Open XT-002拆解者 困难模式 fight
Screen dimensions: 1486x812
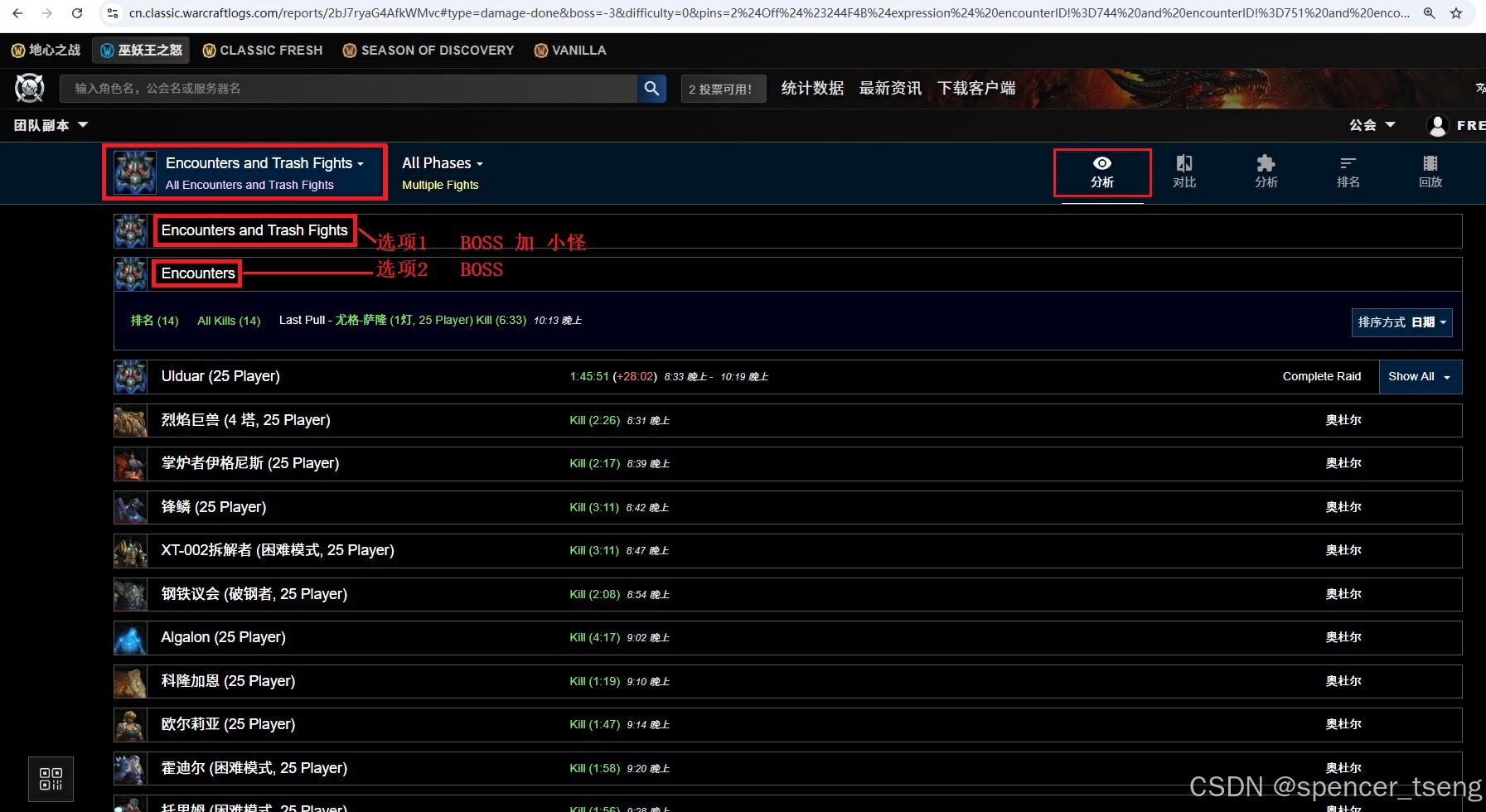[278, 551]
